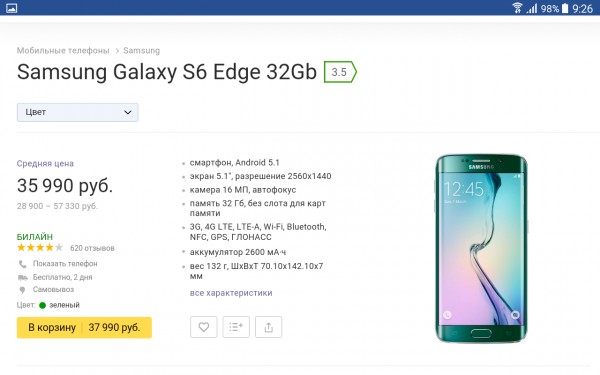Open the Цвет color dropdown
This screenshot has height=375, width=600.
coord(78,112)
